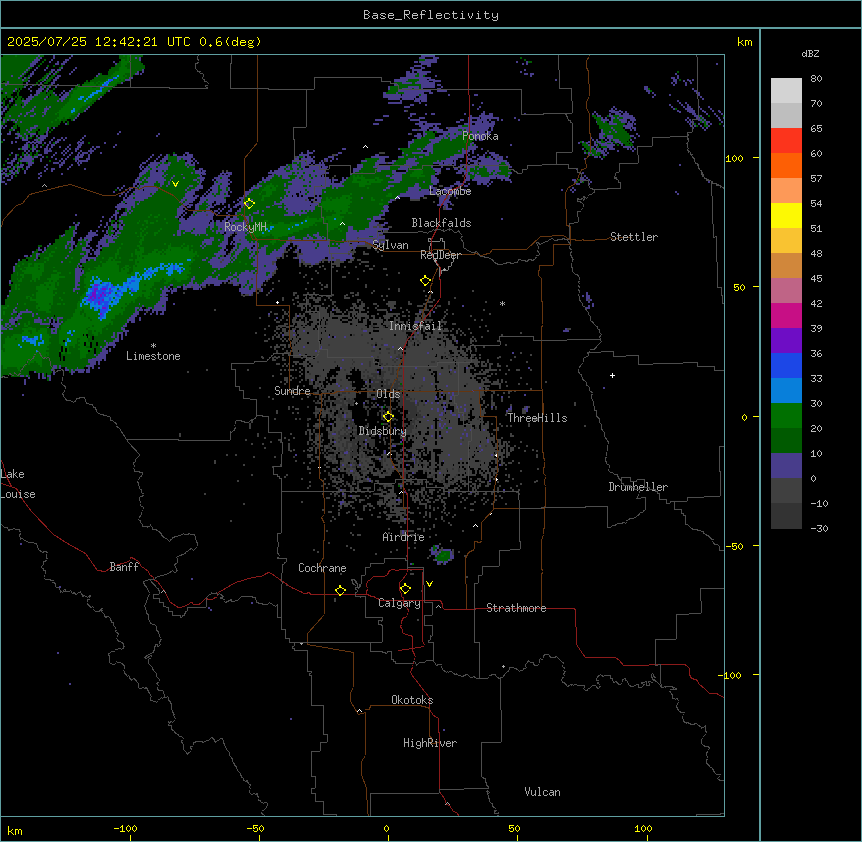Click the km unit label at top right
Screen dimensions: 862x842
point(745,42)
